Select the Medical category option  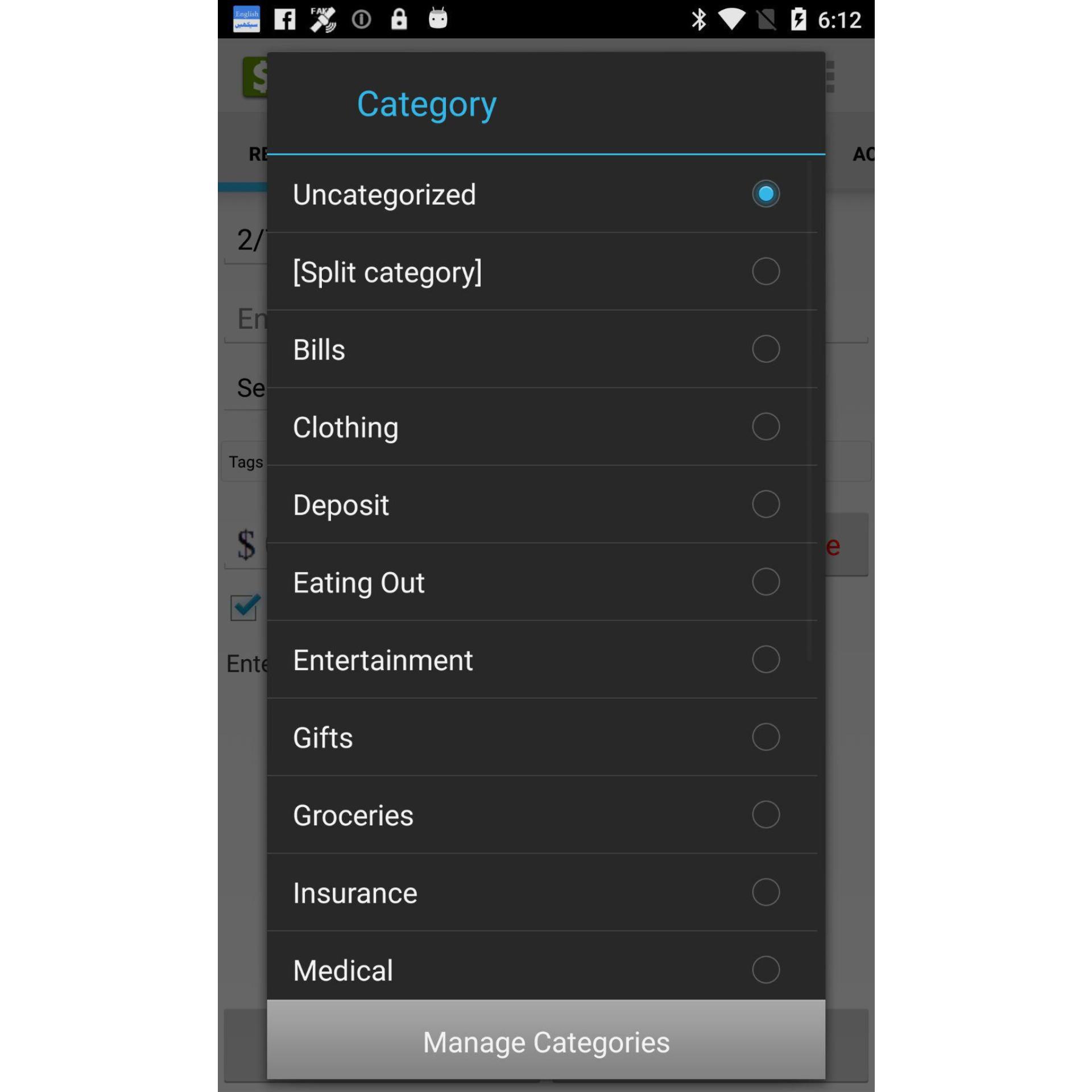click(766, 969)
